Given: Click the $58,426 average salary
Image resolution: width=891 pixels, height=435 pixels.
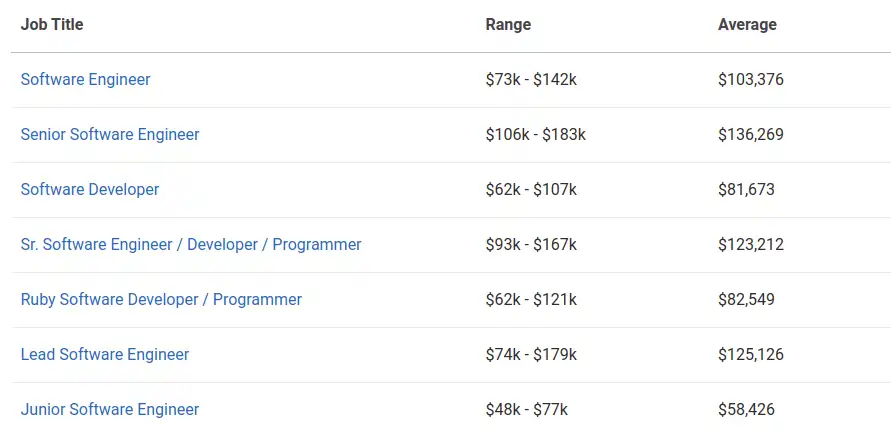Looking at the screenshot, I should pyautogui.click(x=746, y=409).
